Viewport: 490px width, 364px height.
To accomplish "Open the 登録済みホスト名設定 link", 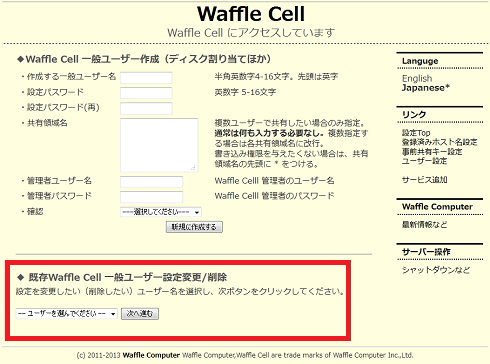I will [x=439, y=142].
